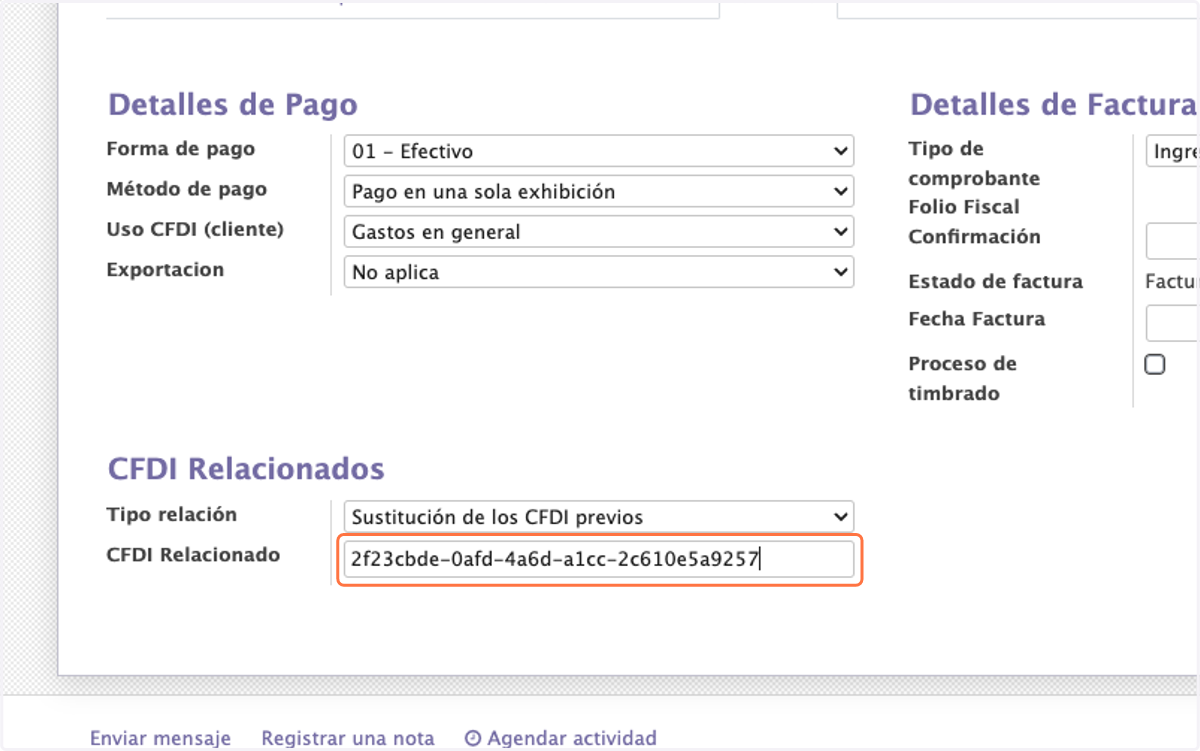Open the Uso CFDI (cliente) dropdown
The width and height of the screenshot is (1200, 751).
(x=598, y=232)
